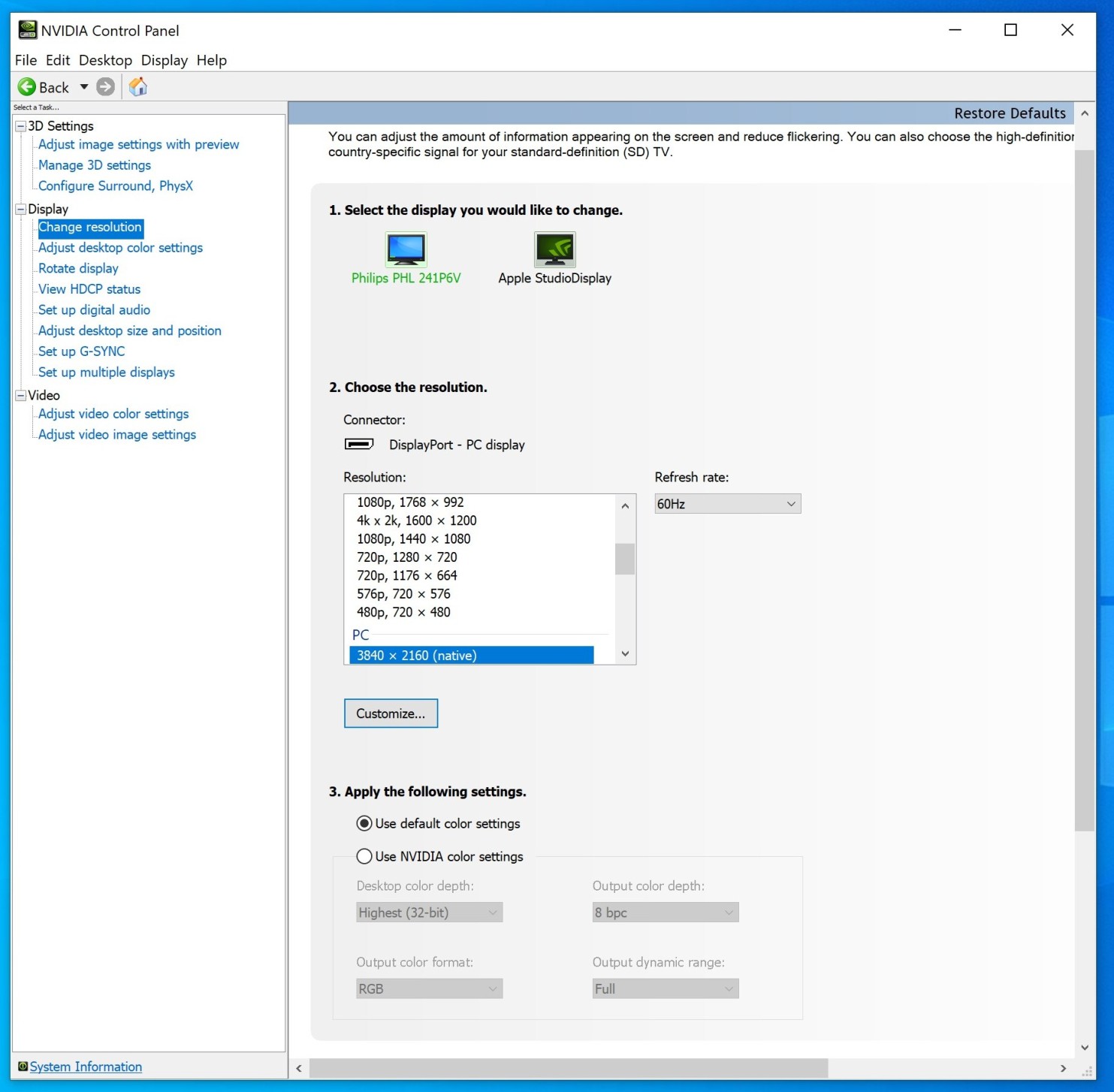Click the green Back arrow icon
The image size is (1114, 1092).
click(26, 87)
